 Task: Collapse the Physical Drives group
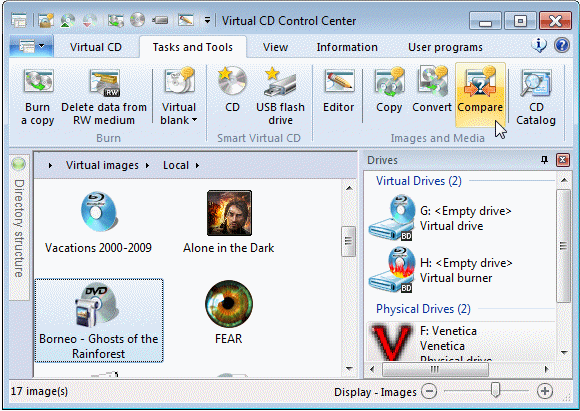423,309
